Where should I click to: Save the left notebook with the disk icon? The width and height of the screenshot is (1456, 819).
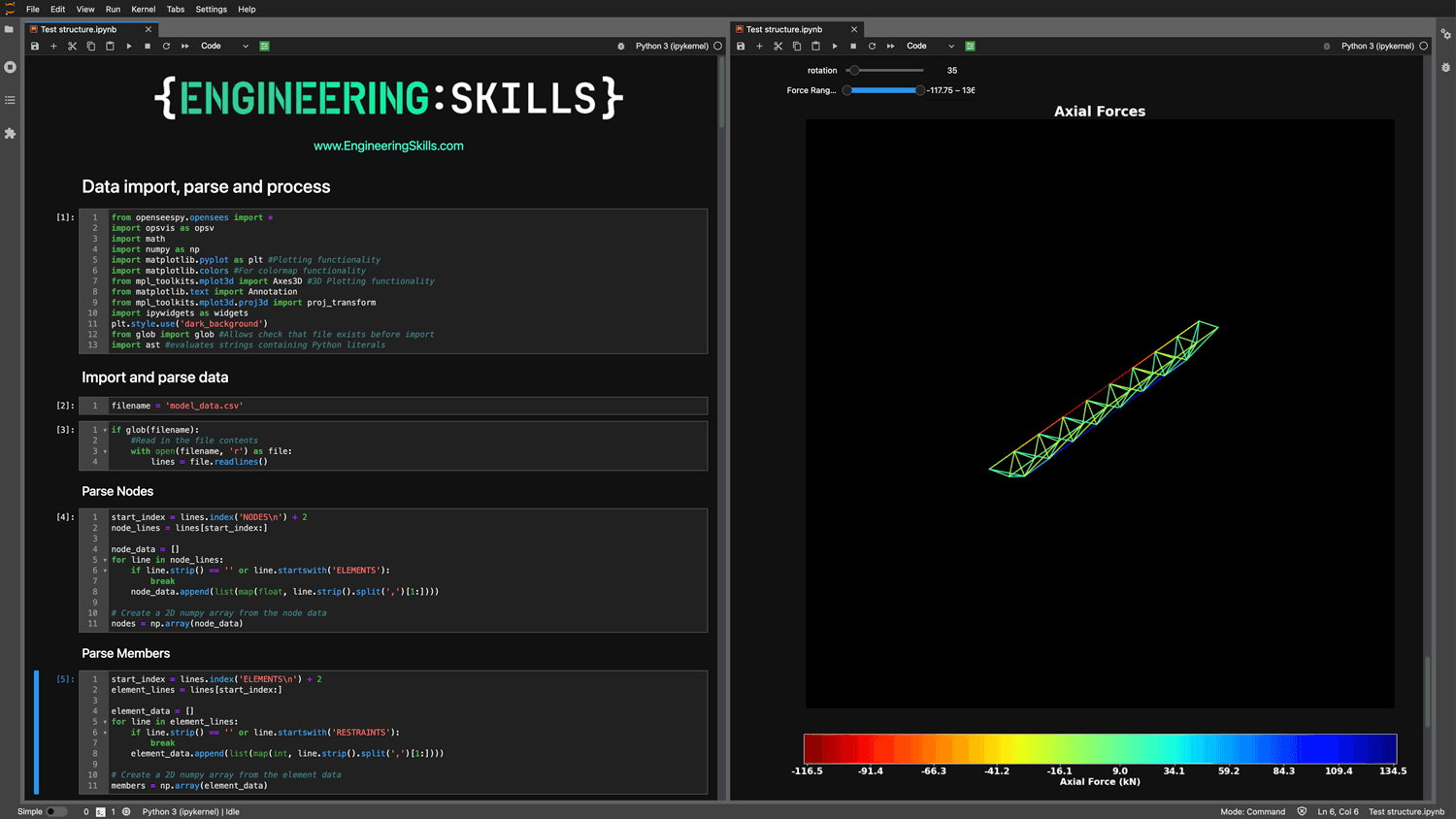tap(35, 46)
